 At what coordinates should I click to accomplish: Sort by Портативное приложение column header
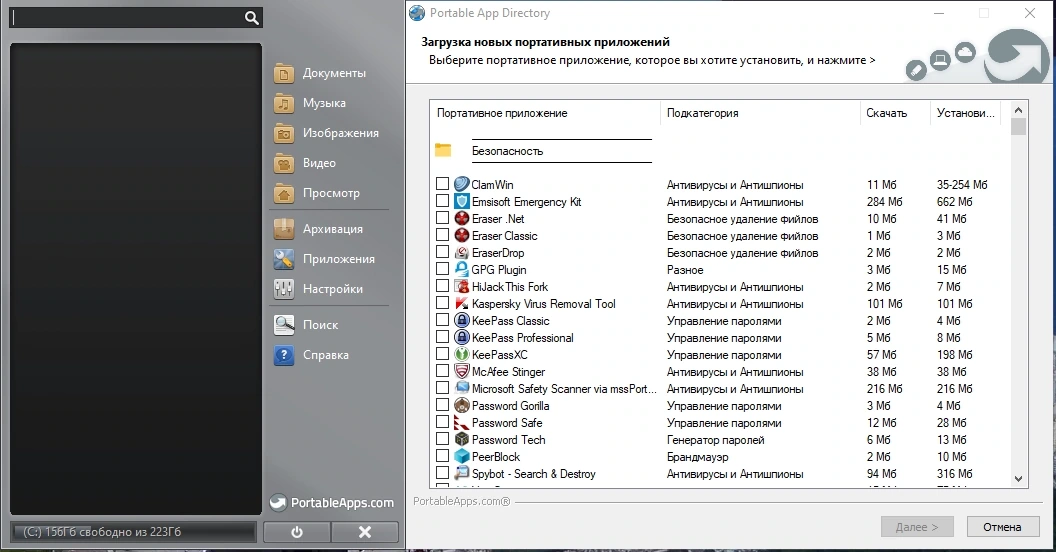[546, 113]
